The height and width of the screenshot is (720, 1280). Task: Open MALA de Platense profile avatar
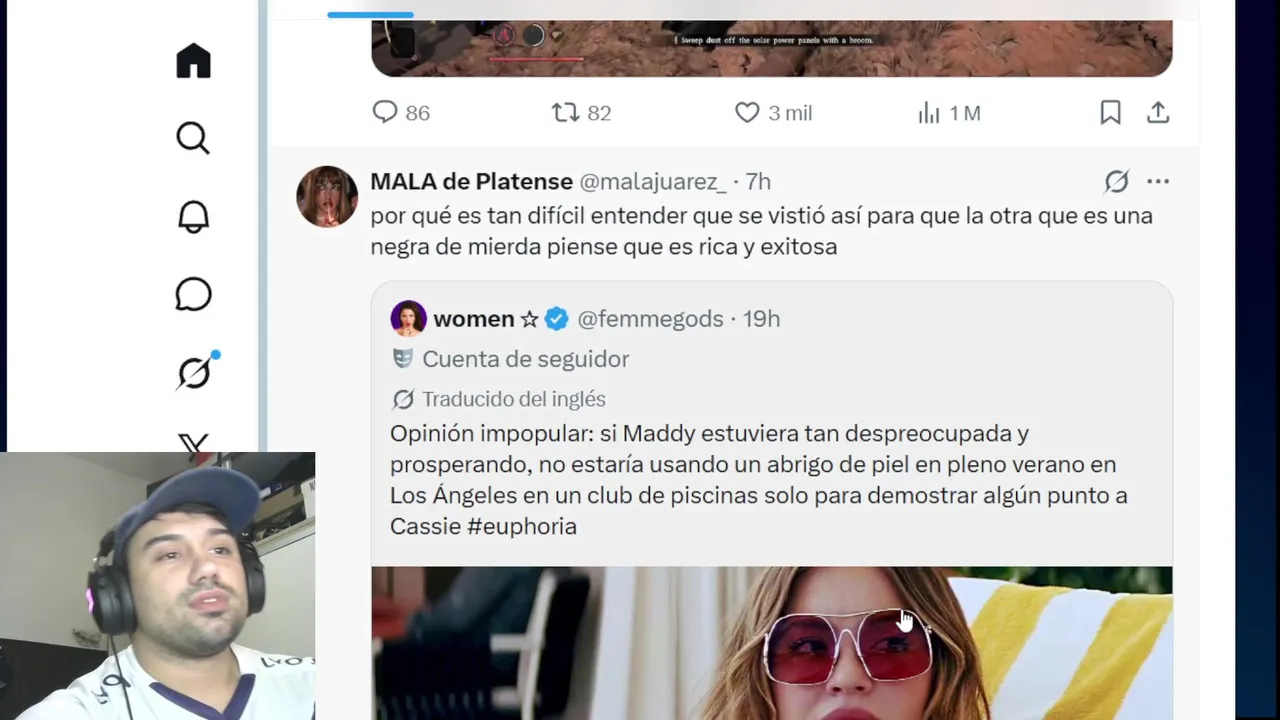[x=327, y=196]
